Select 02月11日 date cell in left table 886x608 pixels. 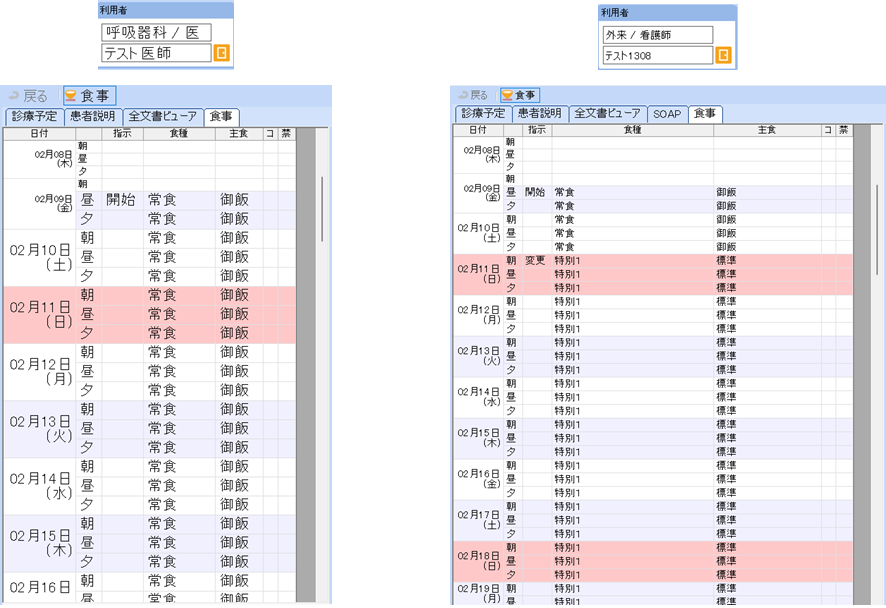click(x=40, y=315)
